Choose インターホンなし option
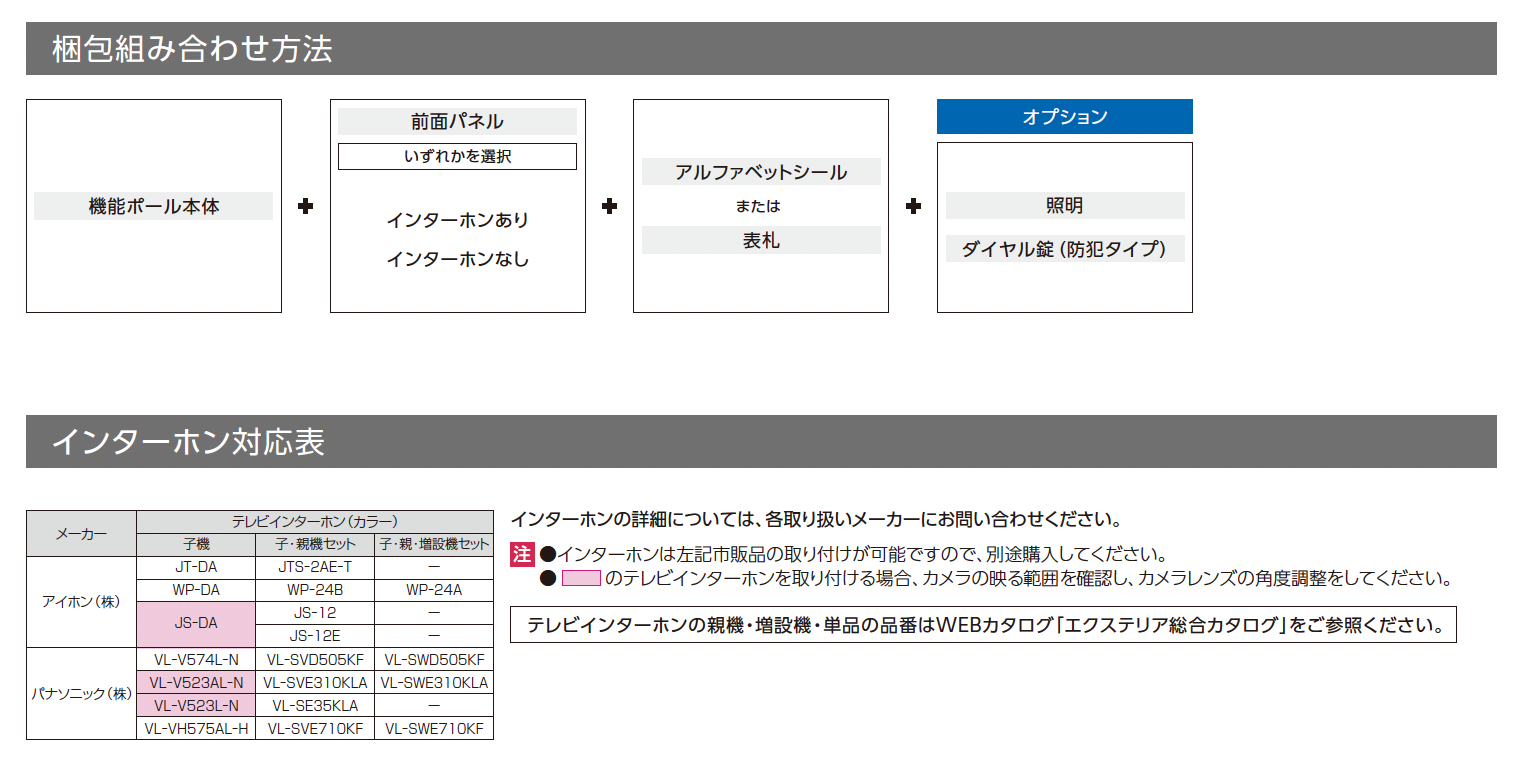This screenshot has width=1528, height=774. coord(457,259)
